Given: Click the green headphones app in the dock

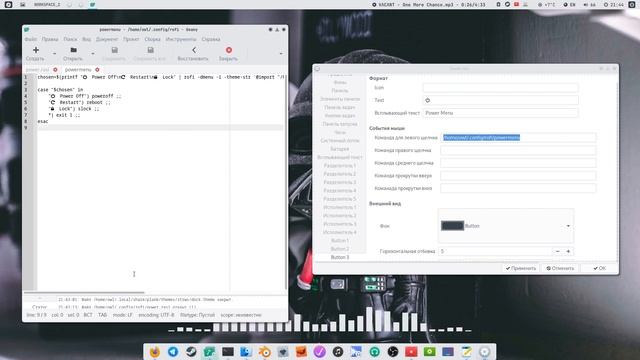Looking at the screenshot, I should click(375, 352).
